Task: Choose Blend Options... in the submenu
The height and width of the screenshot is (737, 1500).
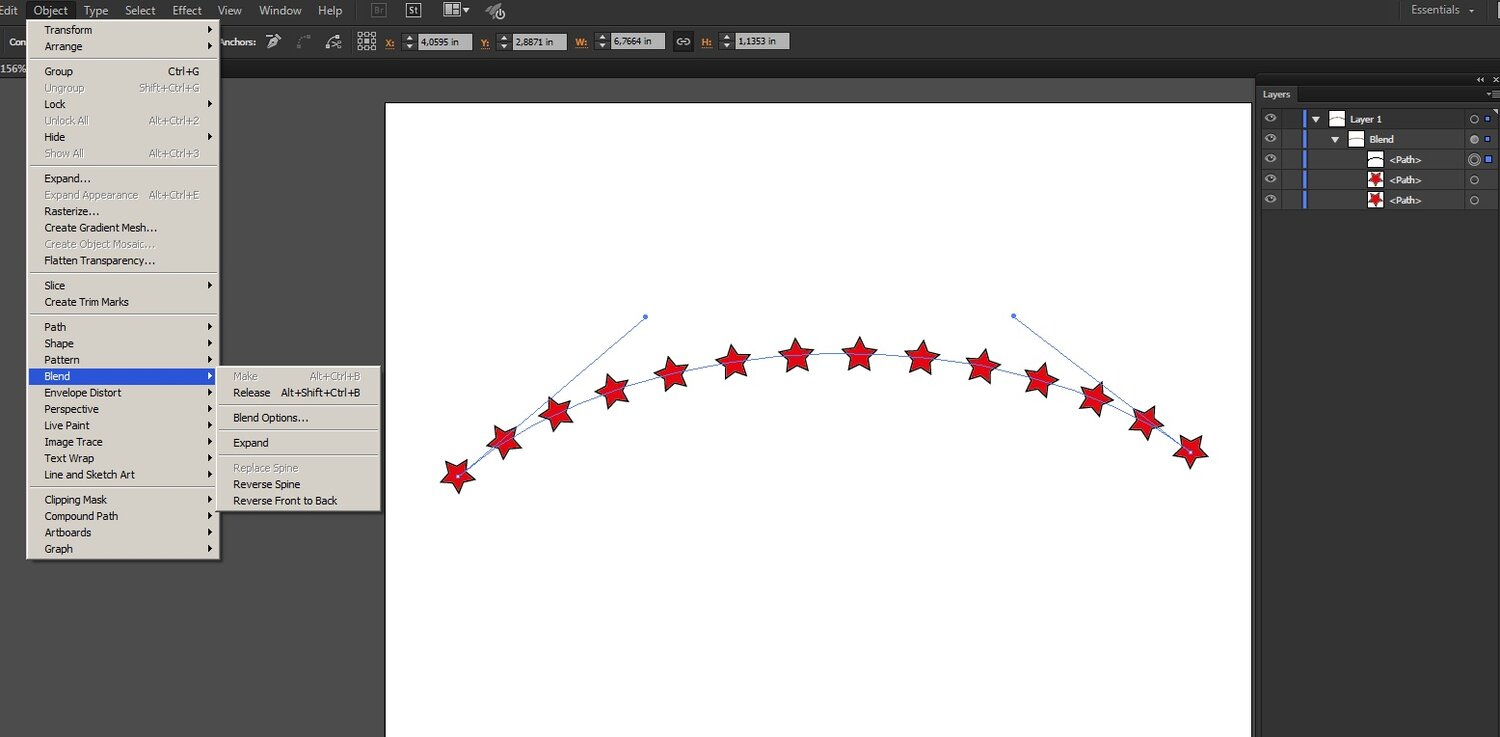Action: coord(298,418)
